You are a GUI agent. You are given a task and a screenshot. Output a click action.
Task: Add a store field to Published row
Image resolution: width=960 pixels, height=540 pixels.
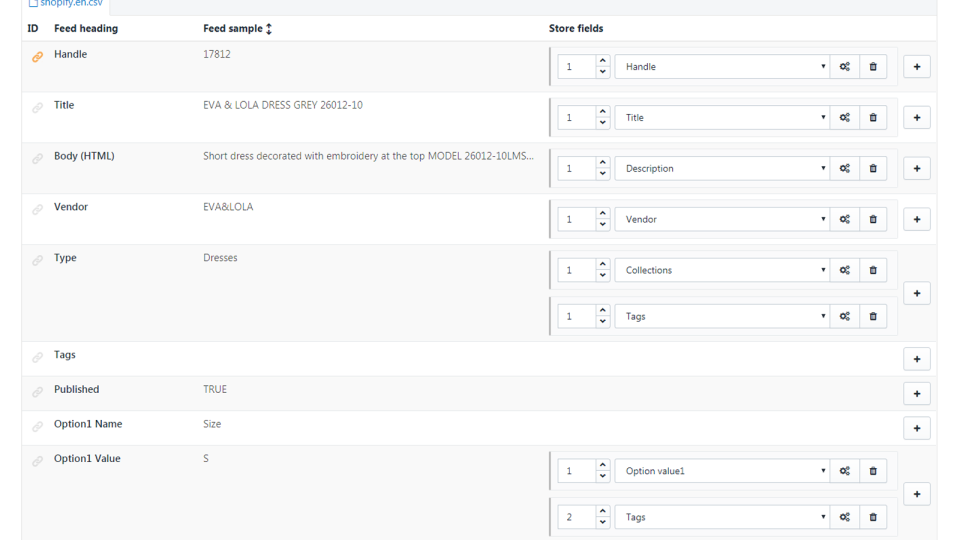(917, 394)
